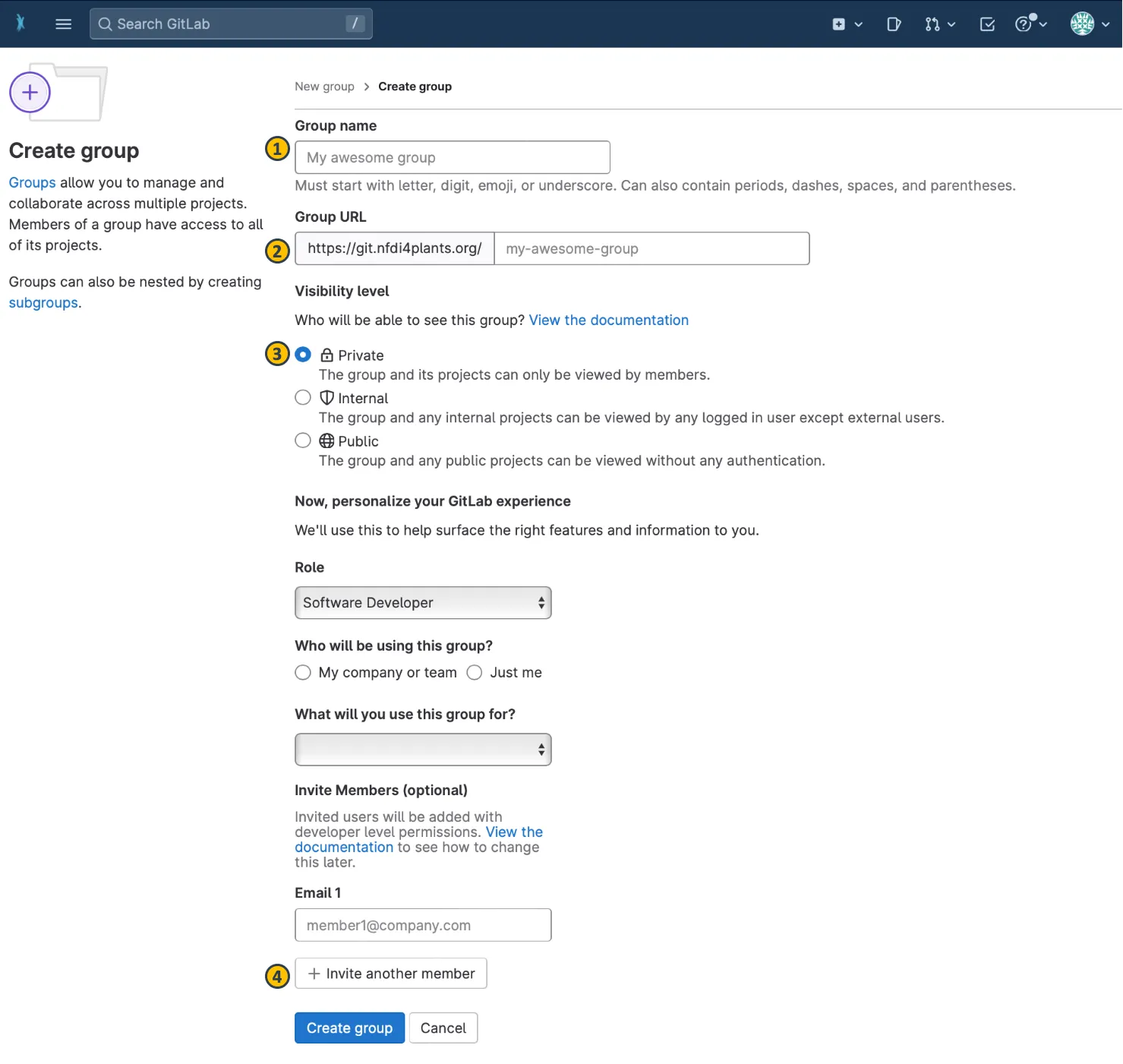Open the Help question mark menu

[x=1030, y=24]
